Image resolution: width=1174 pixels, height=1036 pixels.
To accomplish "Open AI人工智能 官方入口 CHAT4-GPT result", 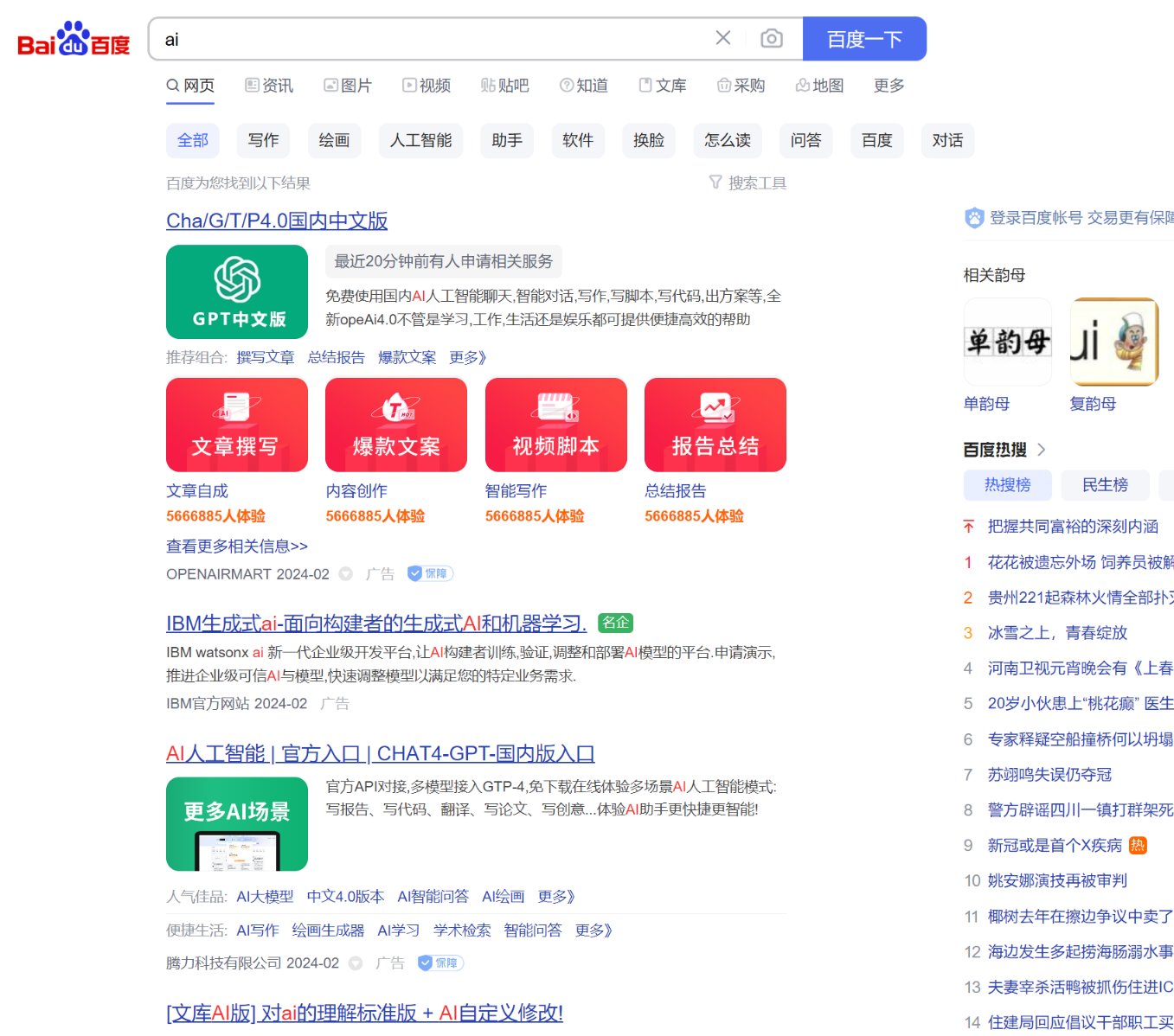I will click(381, 753).
